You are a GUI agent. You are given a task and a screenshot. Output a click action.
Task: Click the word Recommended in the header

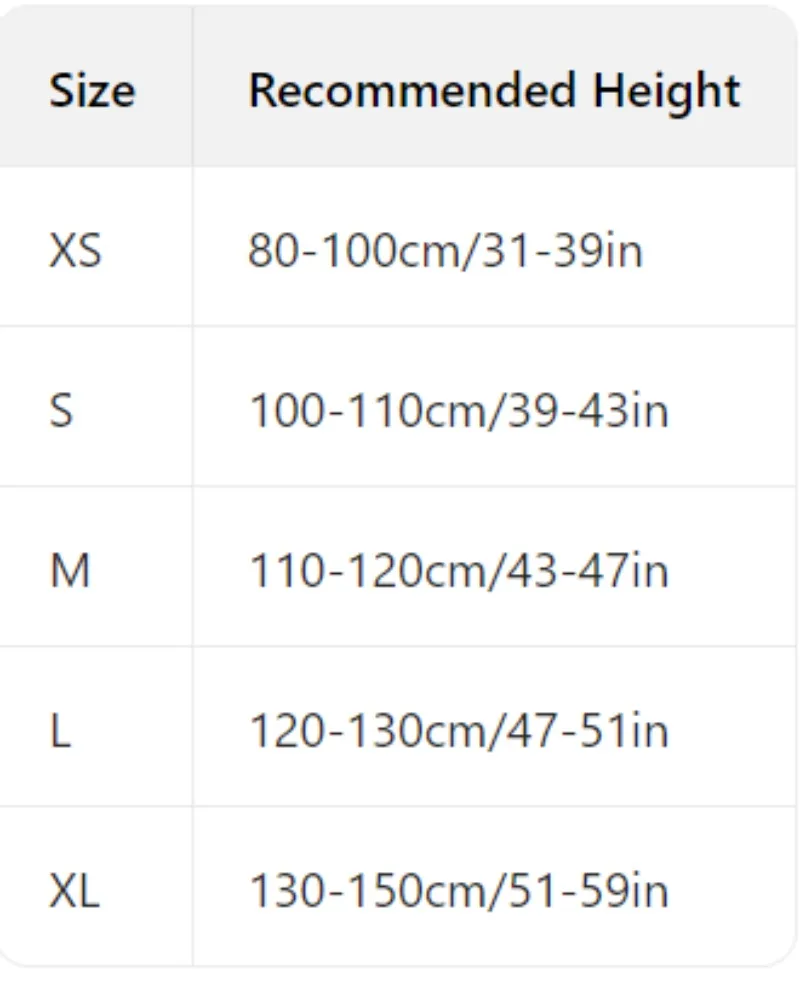(x=413, y=91)
